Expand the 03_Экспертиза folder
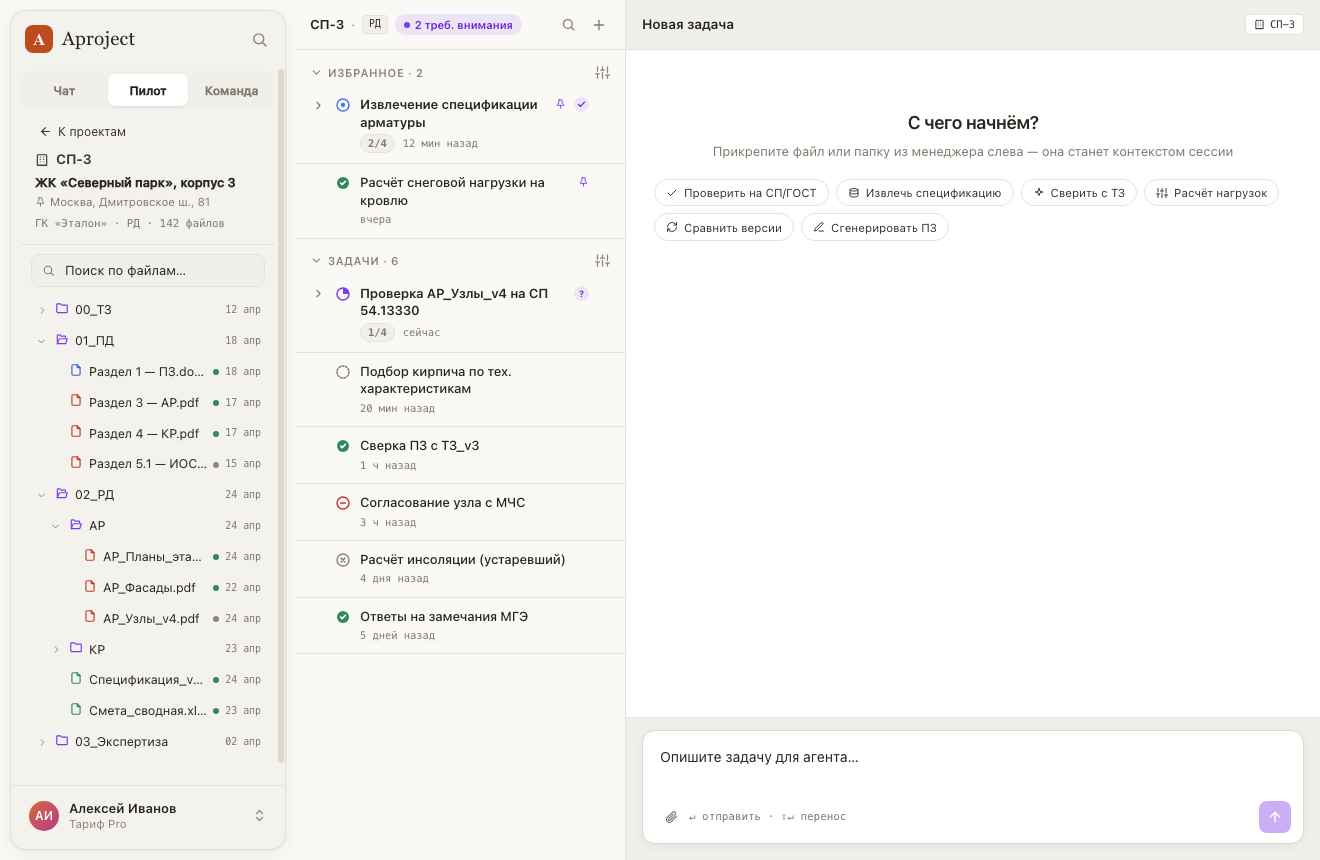This screenshot has width=1320, height=860. pyautogui.click(x=42, y=742)
